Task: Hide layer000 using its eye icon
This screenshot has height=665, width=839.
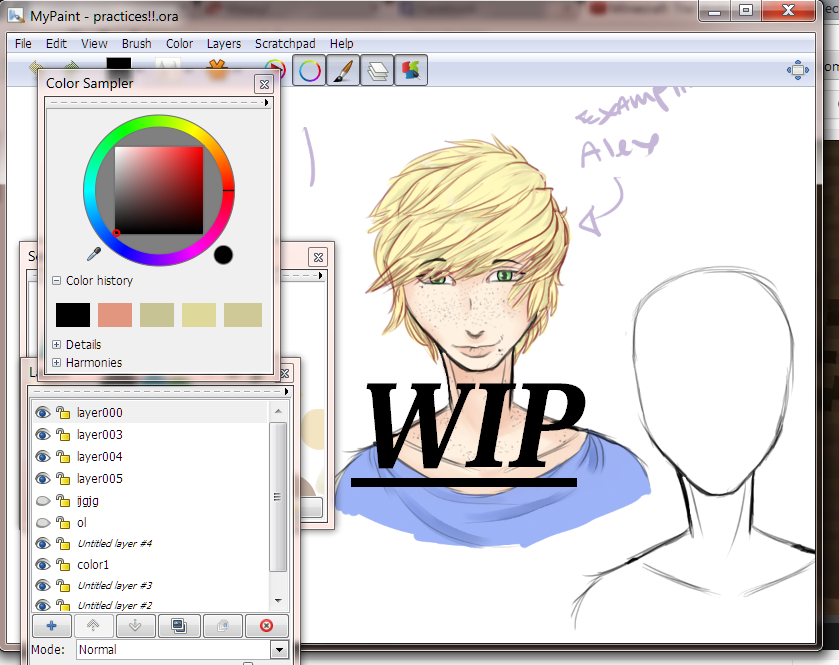Action: [43, 412]
